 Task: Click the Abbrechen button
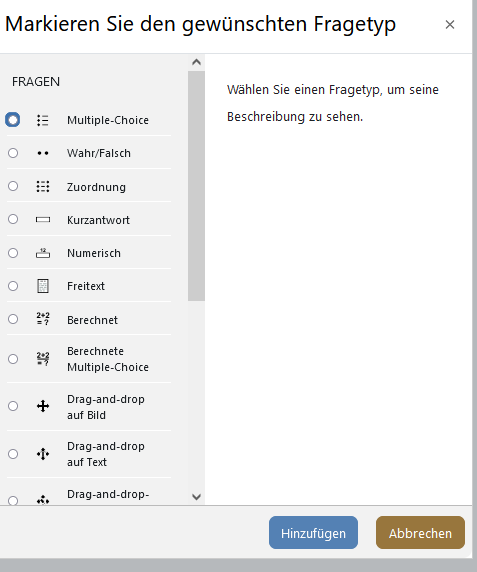pyautogui.click(x=420, y=533)
